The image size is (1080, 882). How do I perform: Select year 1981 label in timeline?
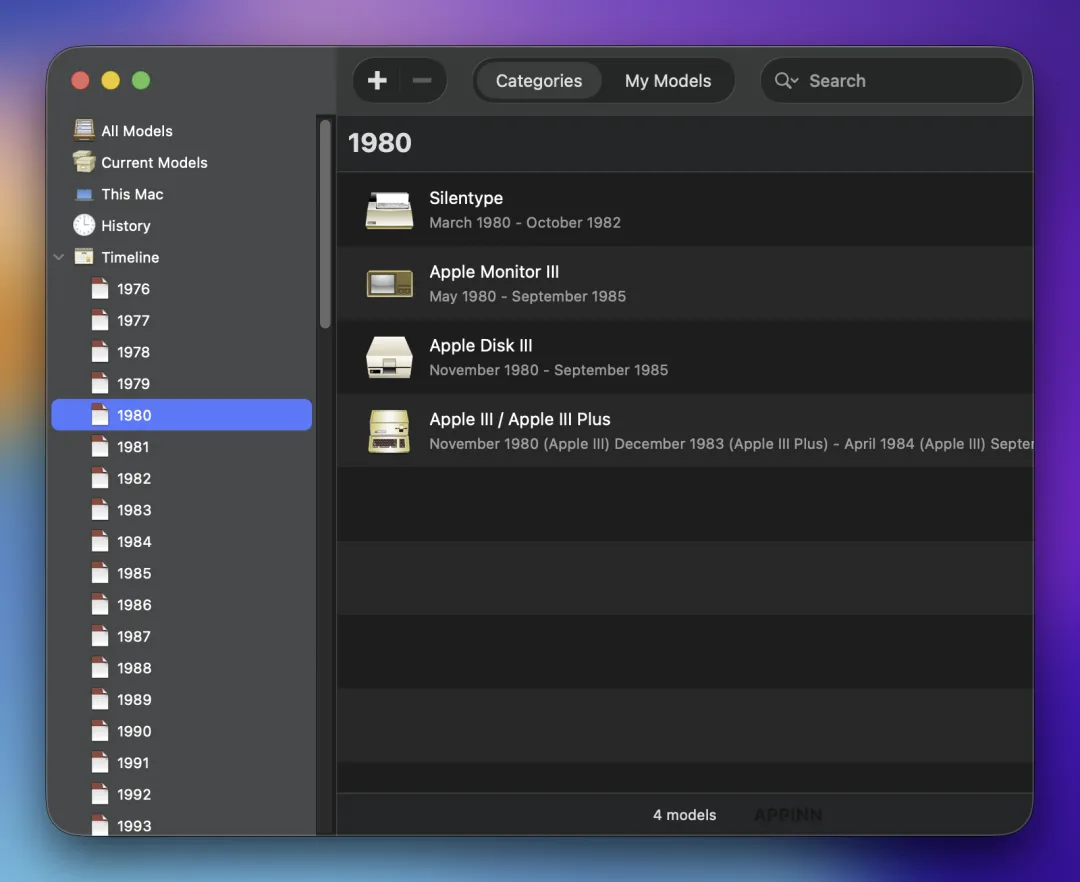pos(133,447)
